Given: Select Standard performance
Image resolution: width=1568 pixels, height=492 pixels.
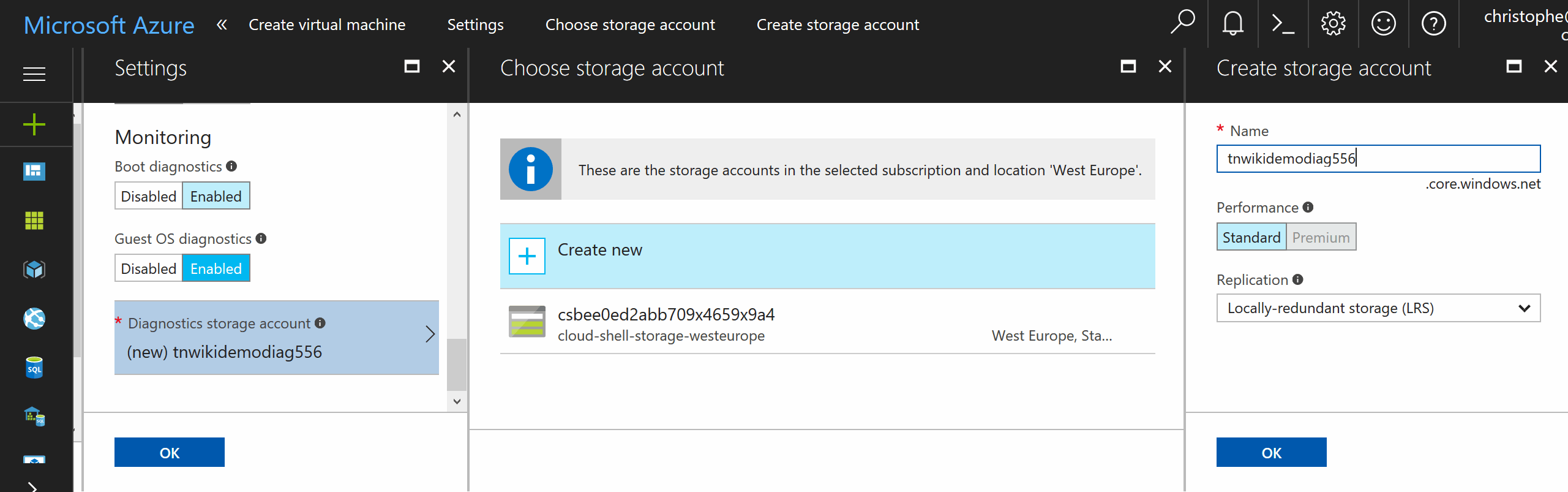Looking at the screenshot, I should (1251, 237).
